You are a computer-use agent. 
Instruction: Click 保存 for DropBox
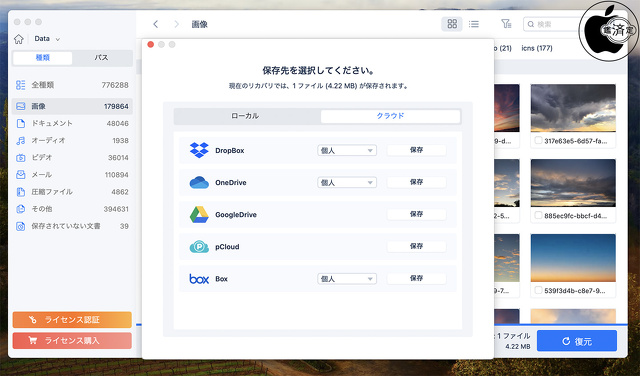click(x=416, y=150)
